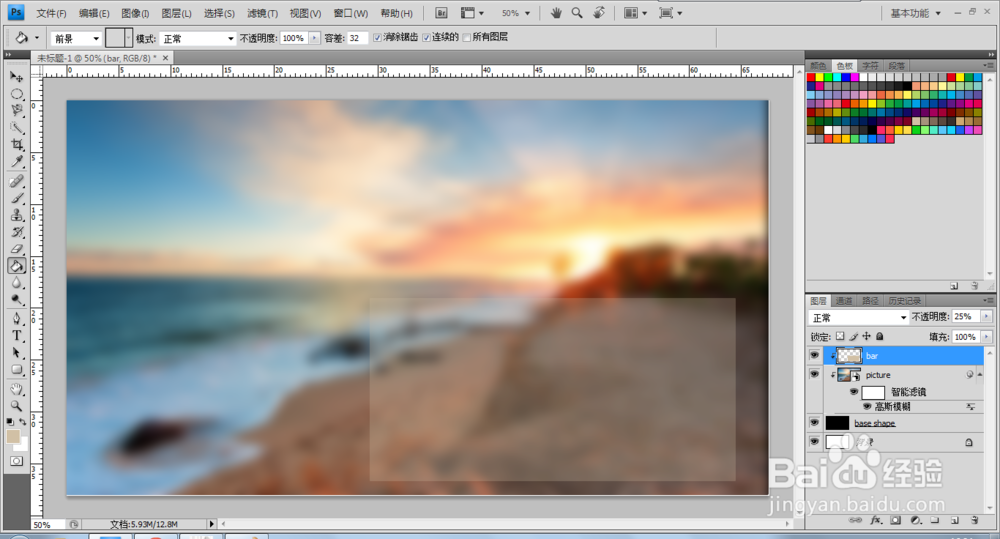Image resolution: width=1000 pixels, height=539 pixels.
Task: Click the Rotate View tool in application bar
Action: [599, 13]
